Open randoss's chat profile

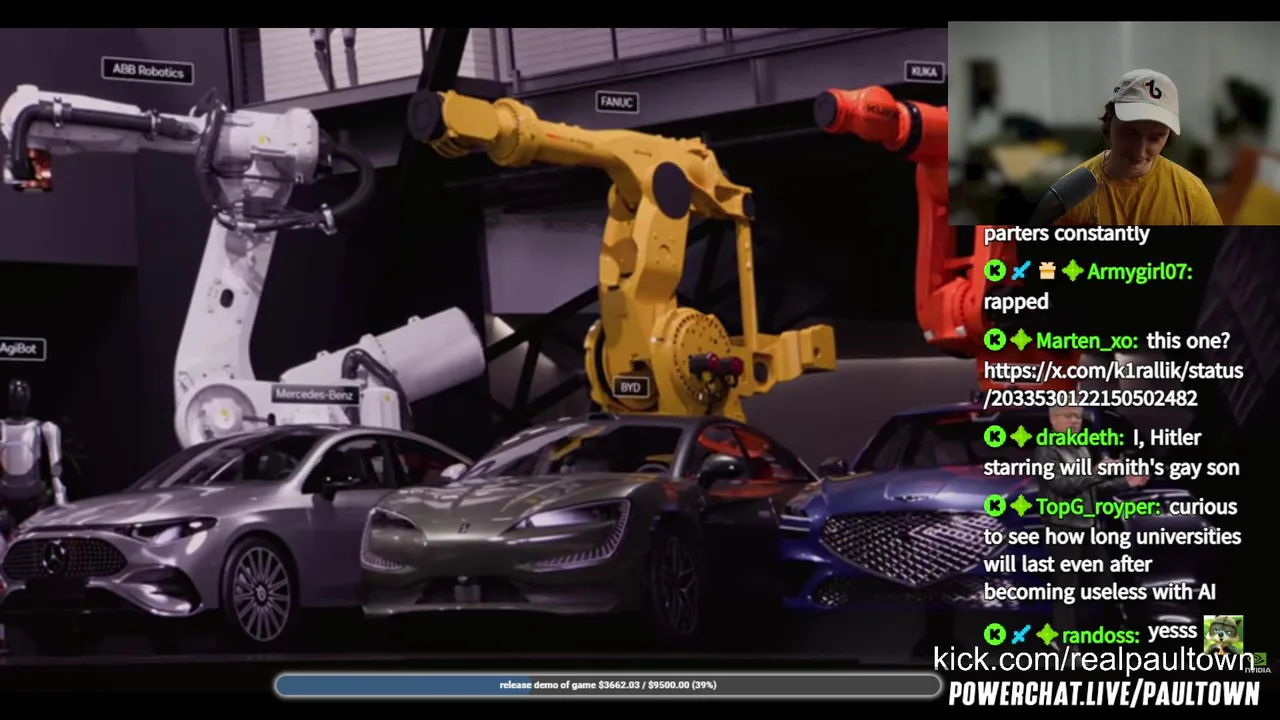pyautogui.click(x=1101, y=635)
